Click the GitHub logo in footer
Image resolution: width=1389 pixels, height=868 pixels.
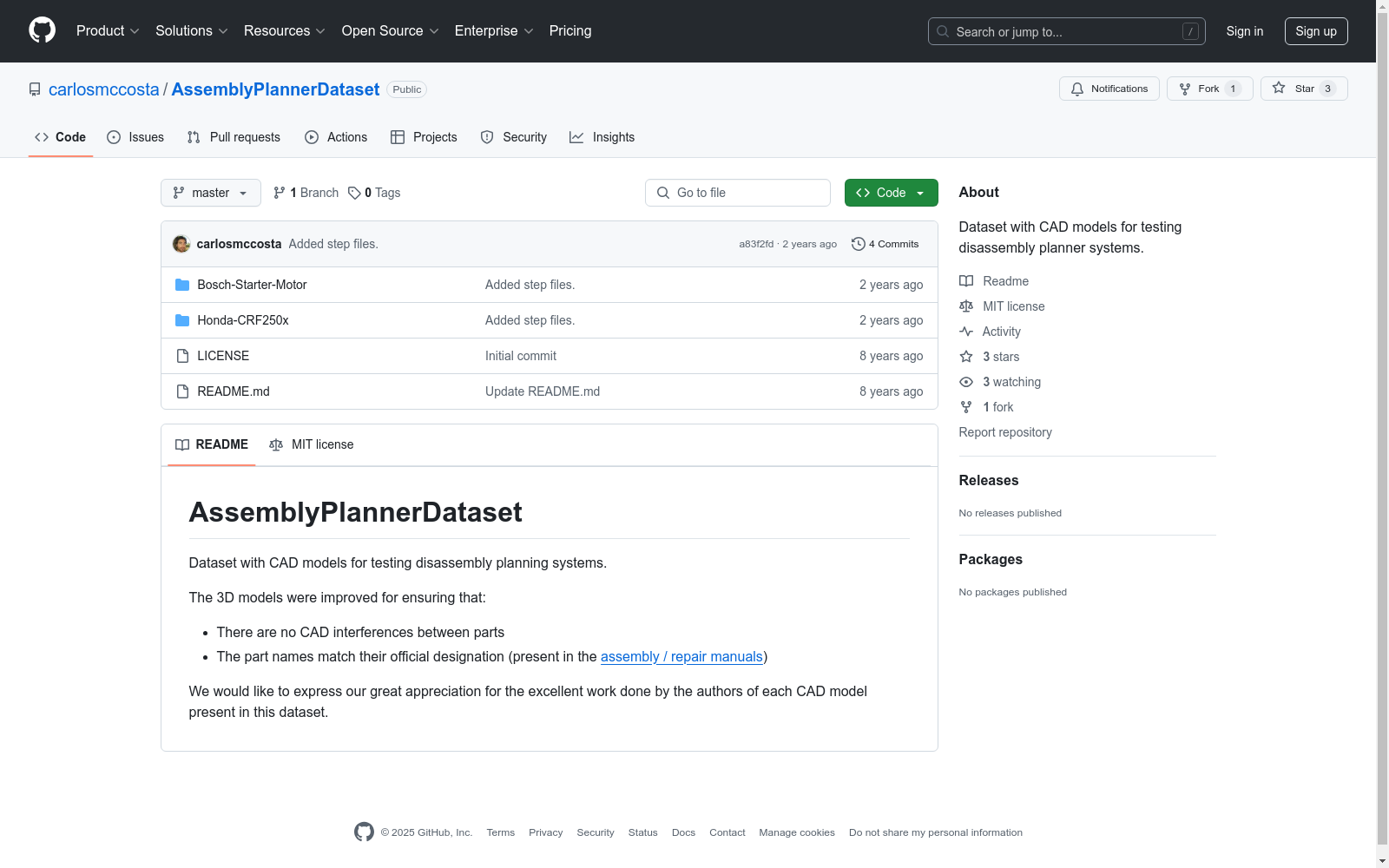[x=364, y=832]
